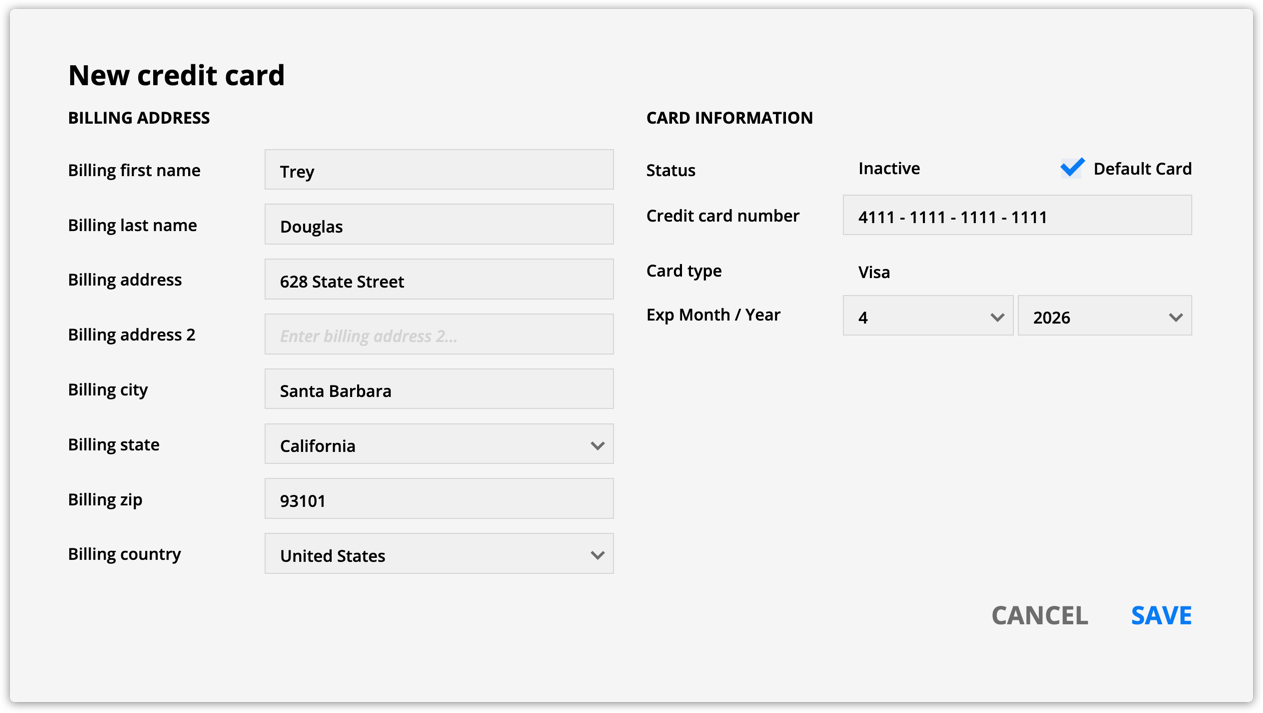Select the Billing last name field

439,225
